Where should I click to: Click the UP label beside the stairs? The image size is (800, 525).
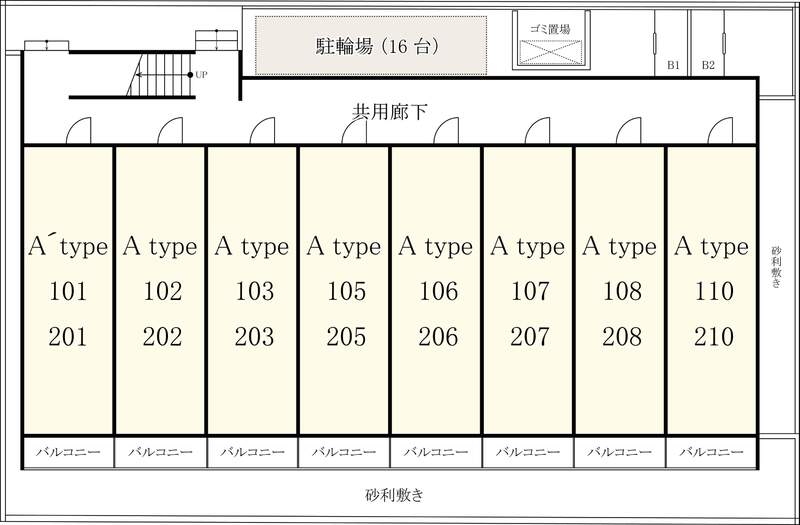pyautogui.click(x=201, y=74)
